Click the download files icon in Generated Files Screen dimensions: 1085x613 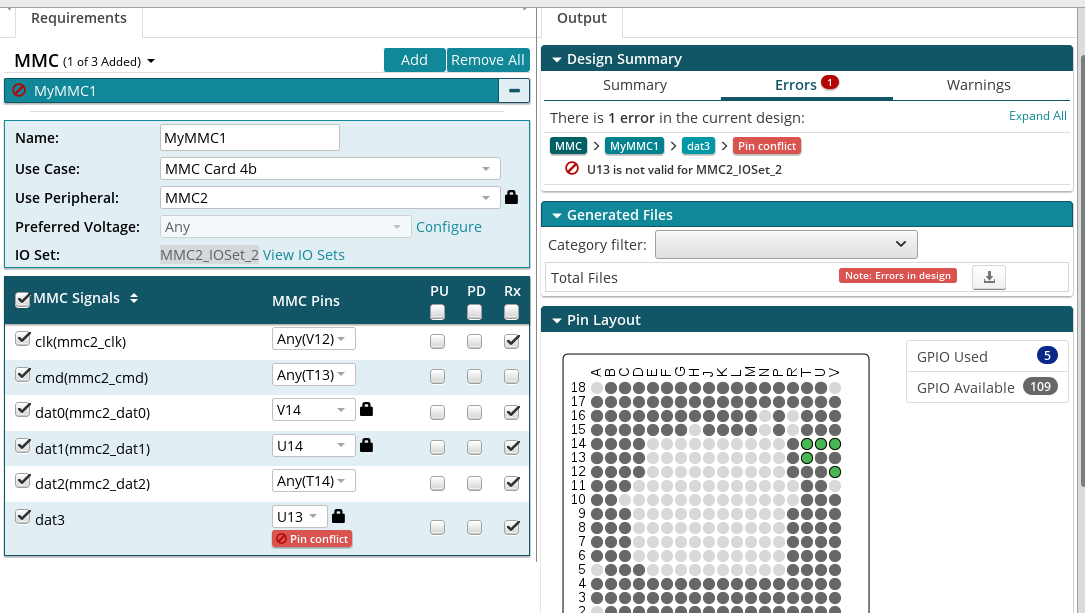(x=989, y=277)
